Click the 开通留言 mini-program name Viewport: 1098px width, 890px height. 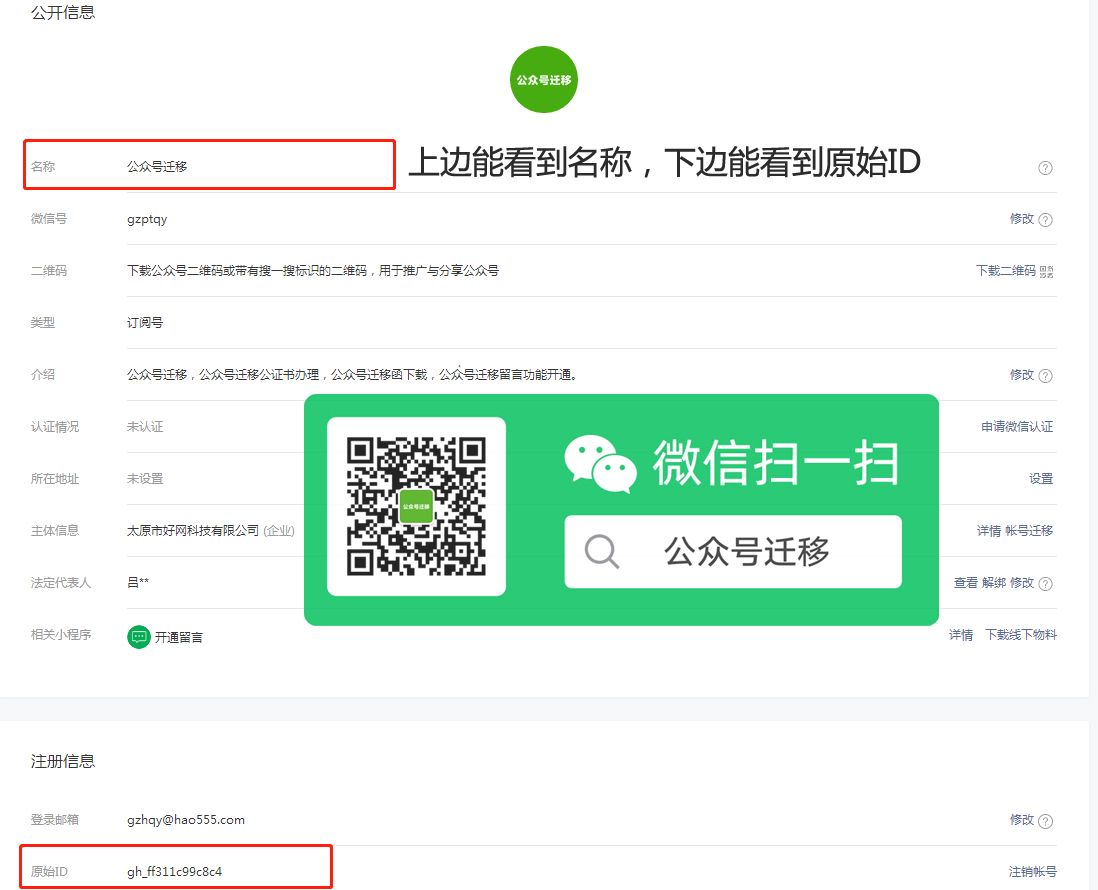[x=179, y=637]
